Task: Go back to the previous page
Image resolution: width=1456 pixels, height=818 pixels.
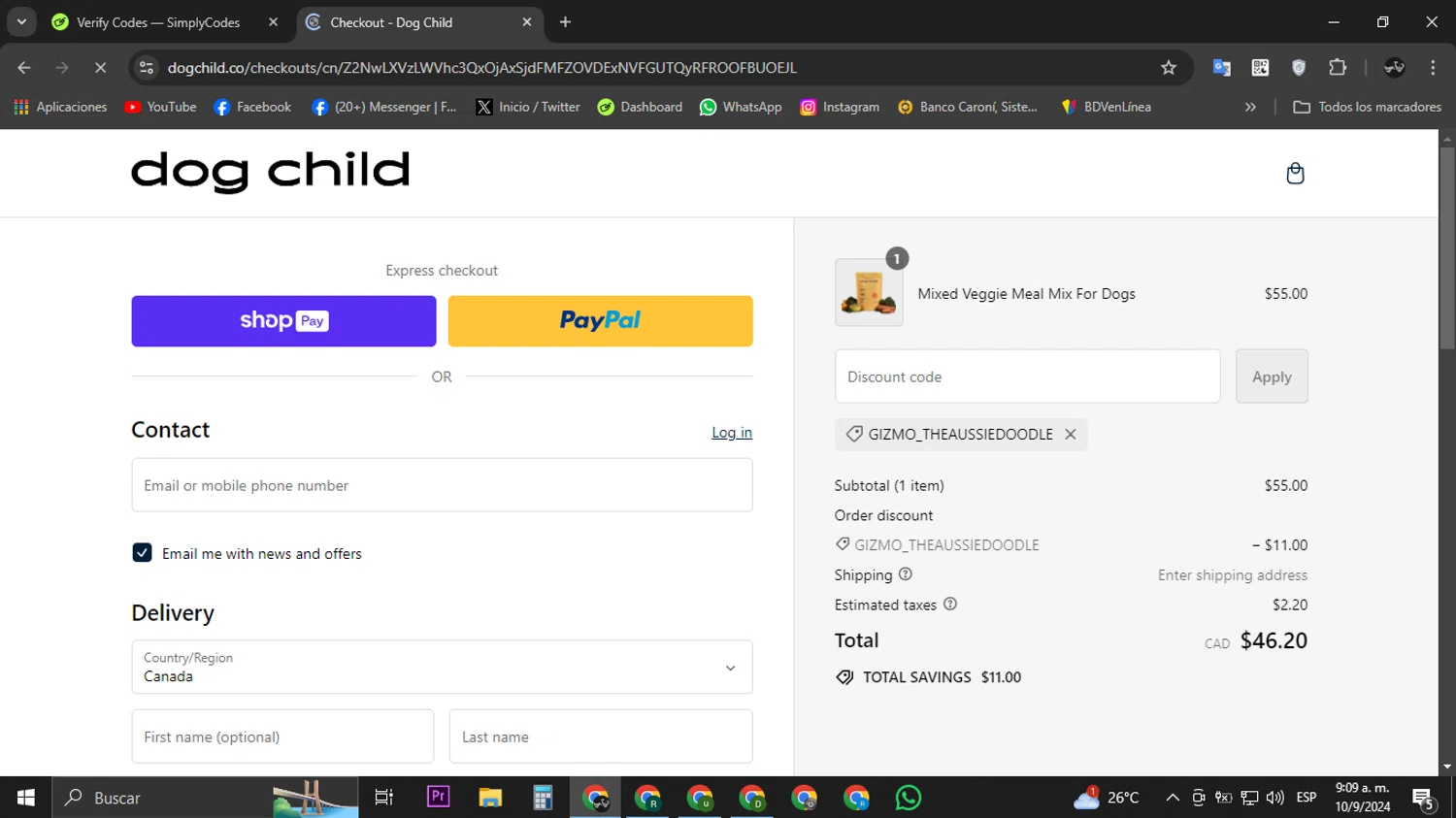Action: 24,67
